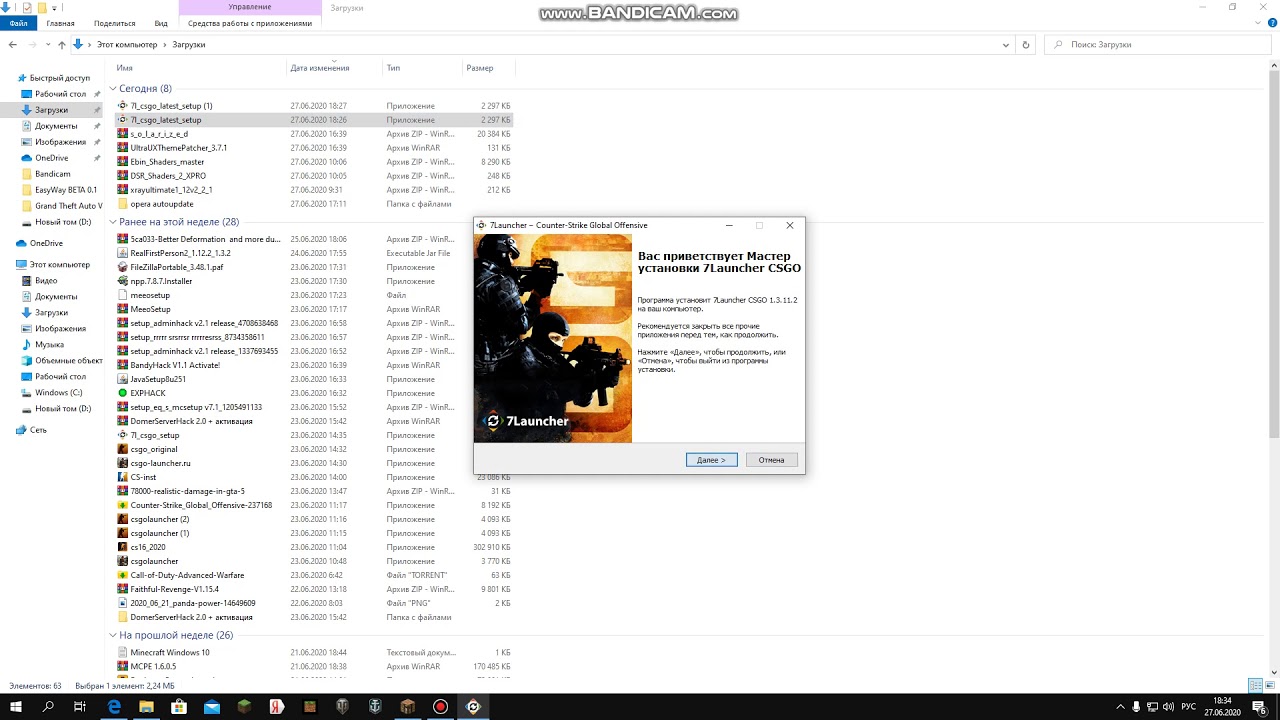Switch to the Поделиться ribbon tab

[x=114, y=23]
